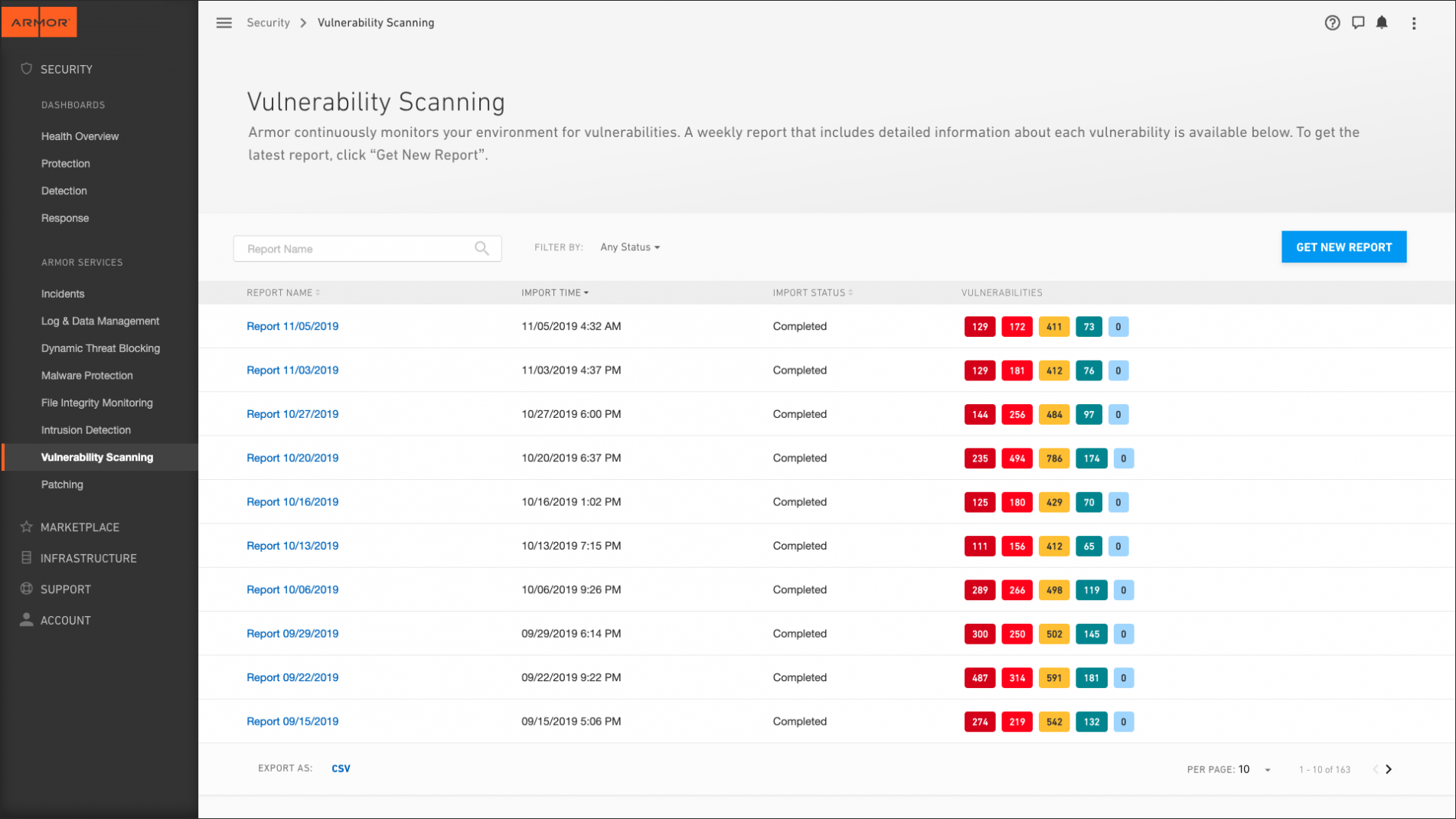The height and width of the screenshot is (819, 1456).
Task: Click the search magnifier icon
Action: click(482, 248)
